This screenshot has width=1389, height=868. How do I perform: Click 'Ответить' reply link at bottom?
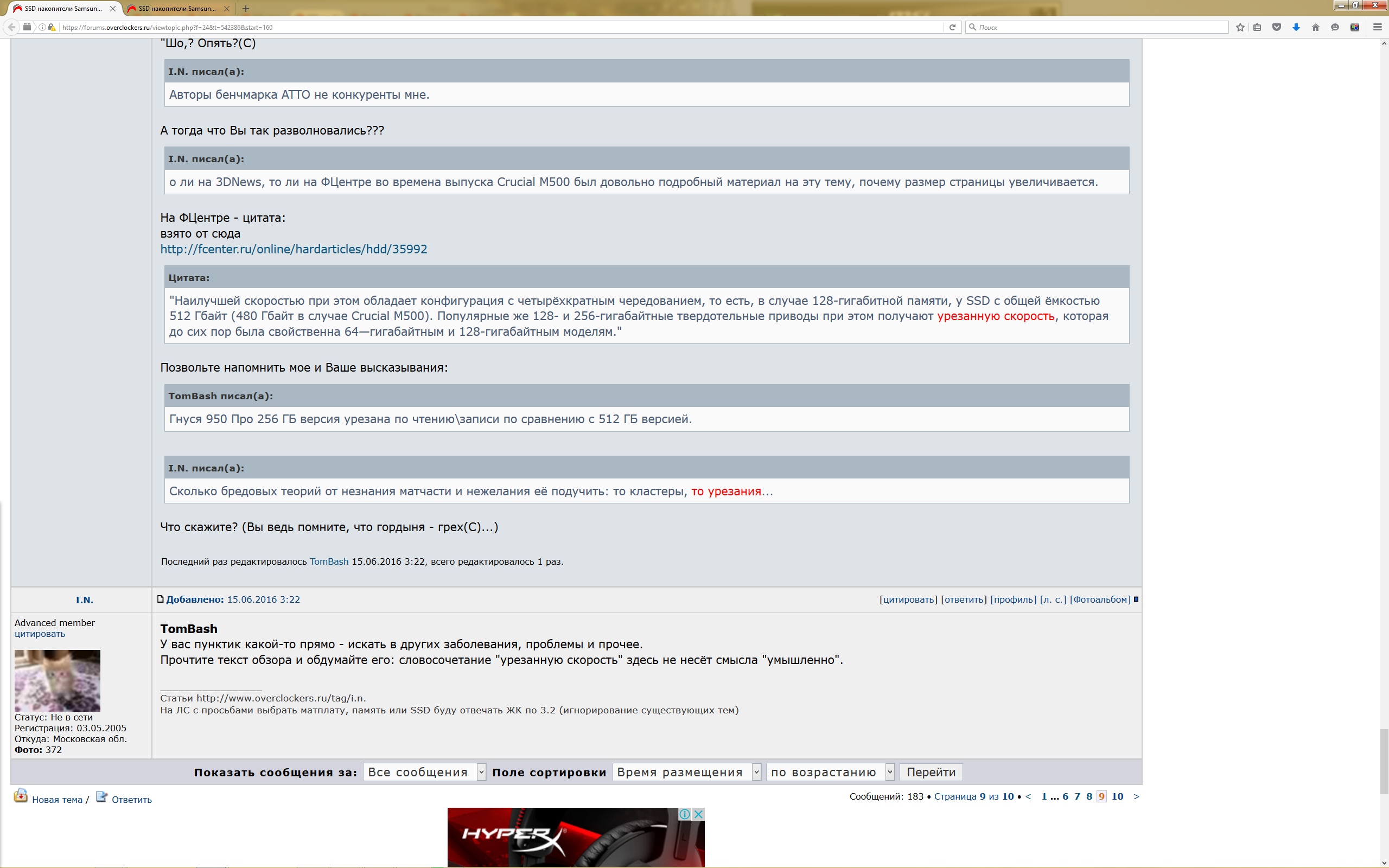point(131,800)
